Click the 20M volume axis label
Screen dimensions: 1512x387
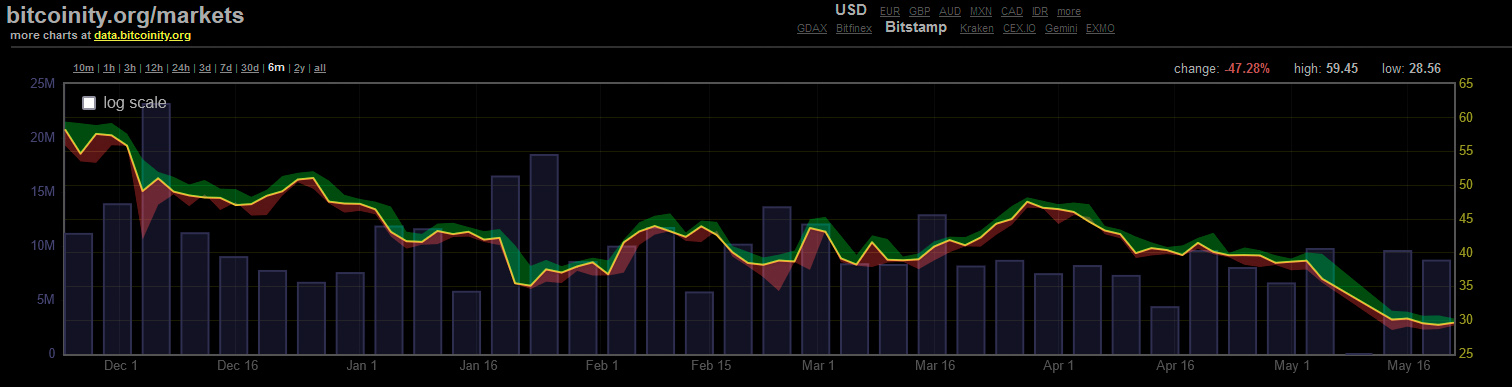[x=43, y=137]
